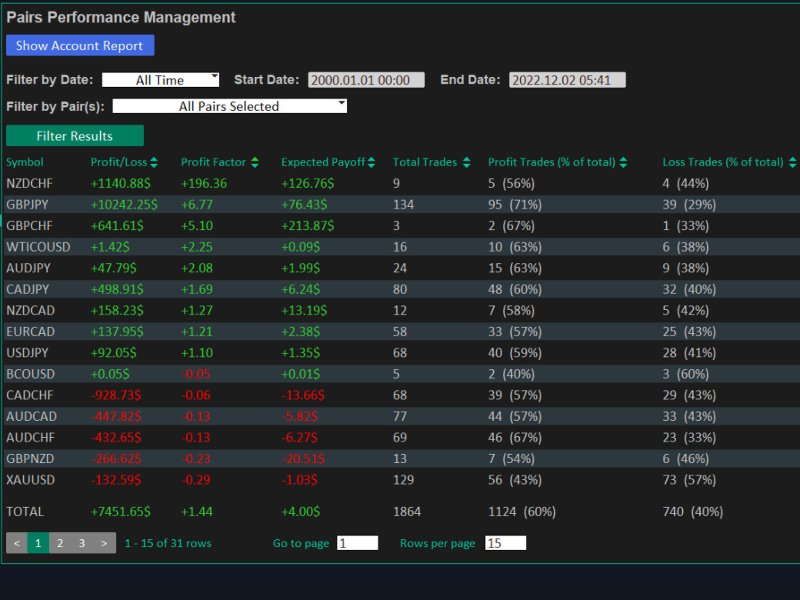Image resolution: width=800 pixels, height=600 pixels.
Task: Click the TOTAL row label
Action: coord(25,511)
